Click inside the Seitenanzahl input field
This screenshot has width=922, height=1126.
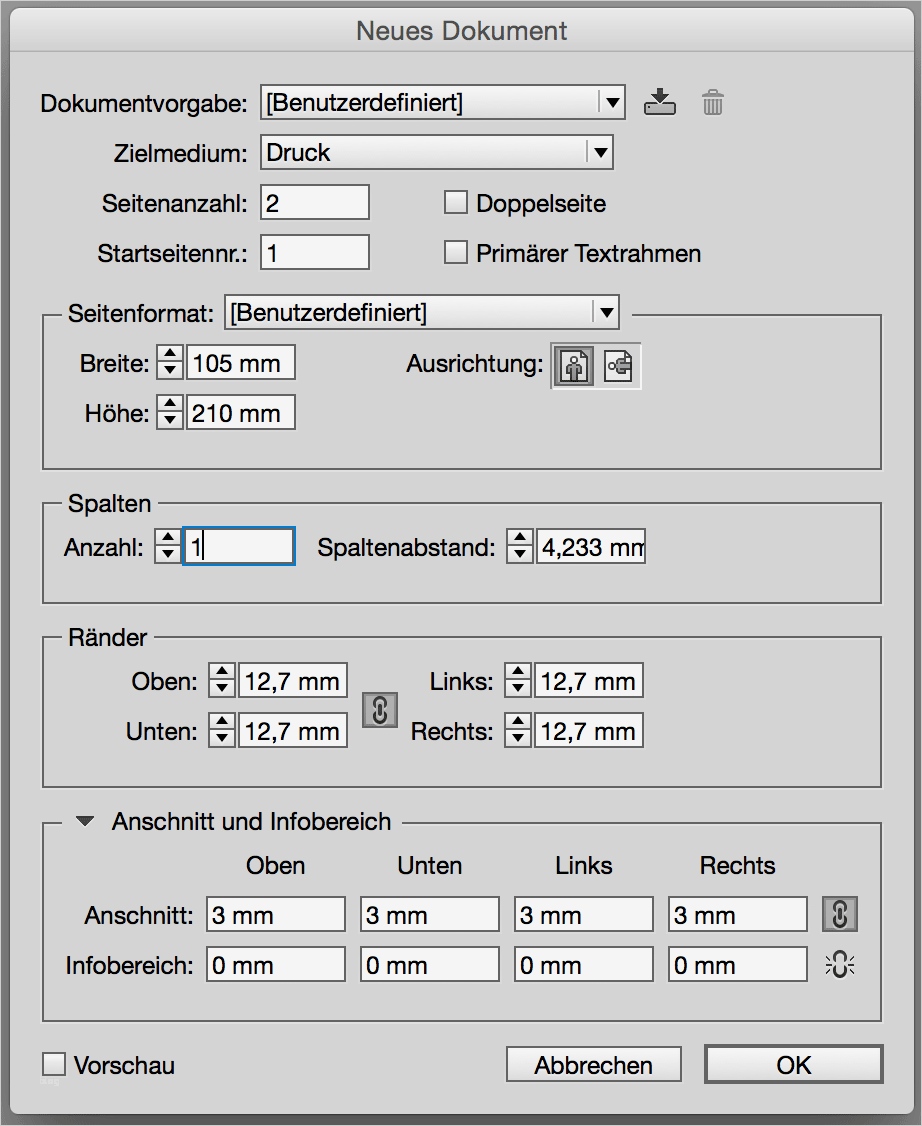[313, 202]
